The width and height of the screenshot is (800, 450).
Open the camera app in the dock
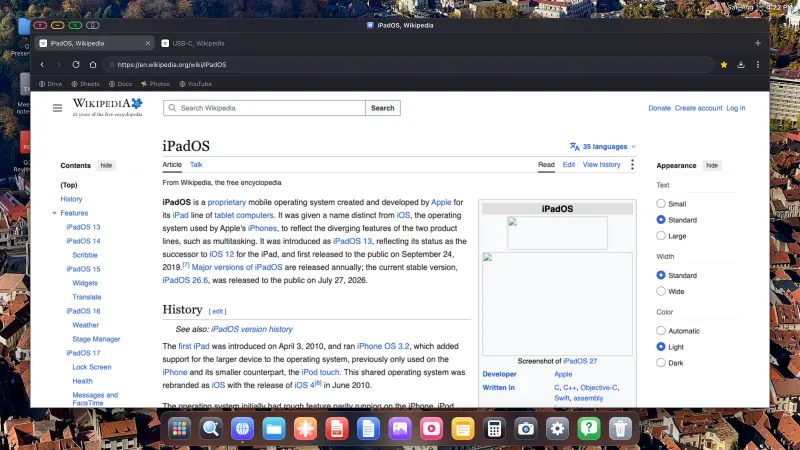click(x=526, y=429)
